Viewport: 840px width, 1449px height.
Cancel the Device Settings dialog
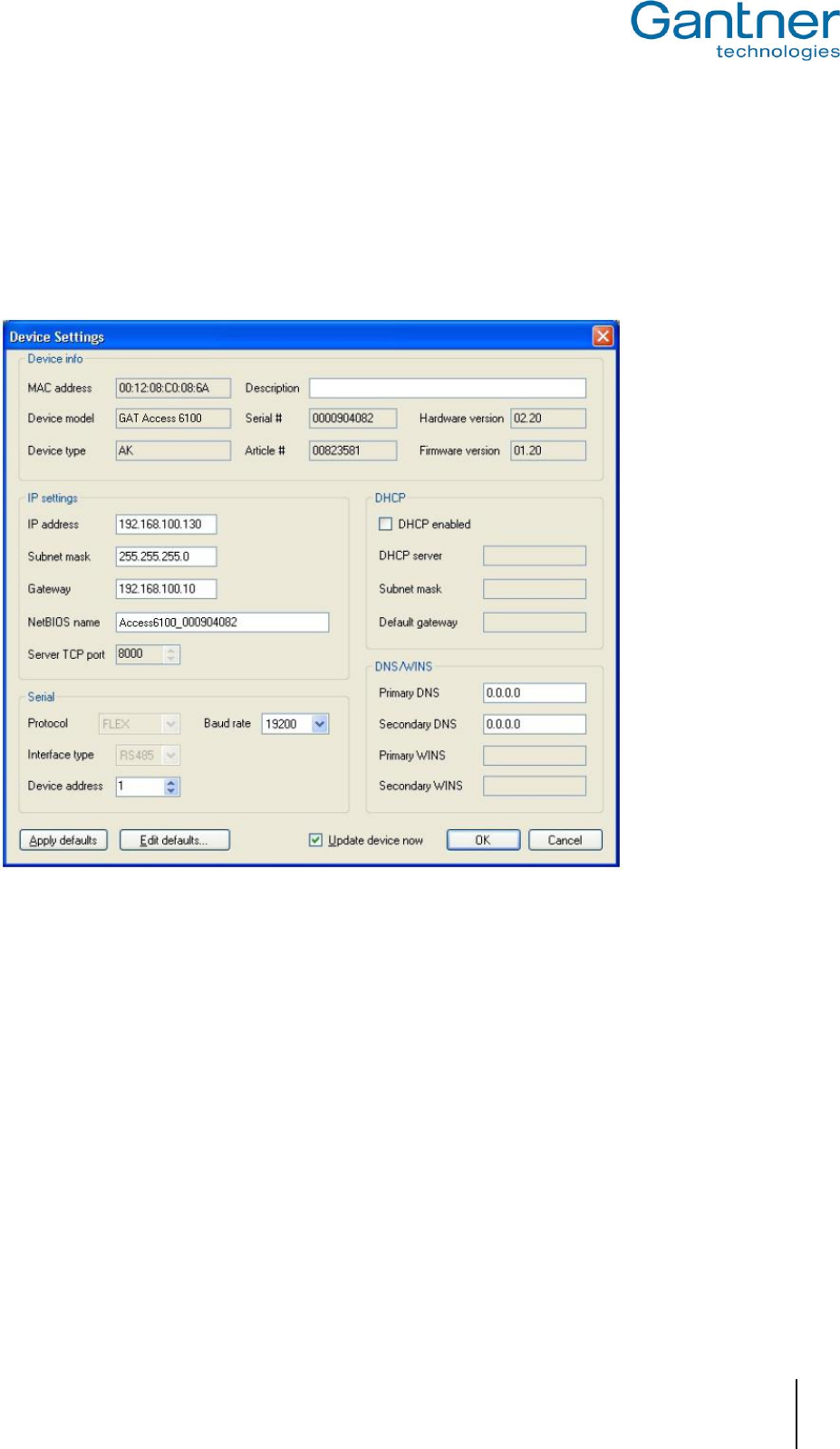[x=565, y=840]
